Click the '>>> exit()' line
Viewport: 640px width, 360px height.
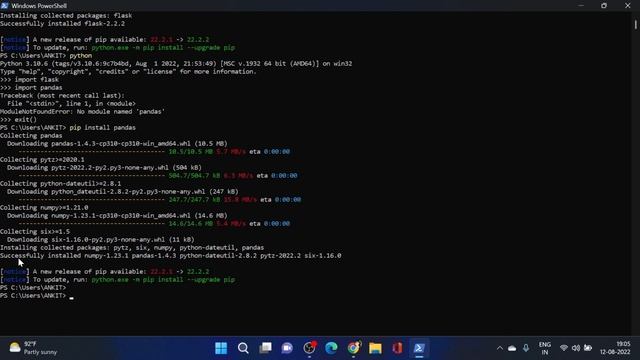pos(18,120)
